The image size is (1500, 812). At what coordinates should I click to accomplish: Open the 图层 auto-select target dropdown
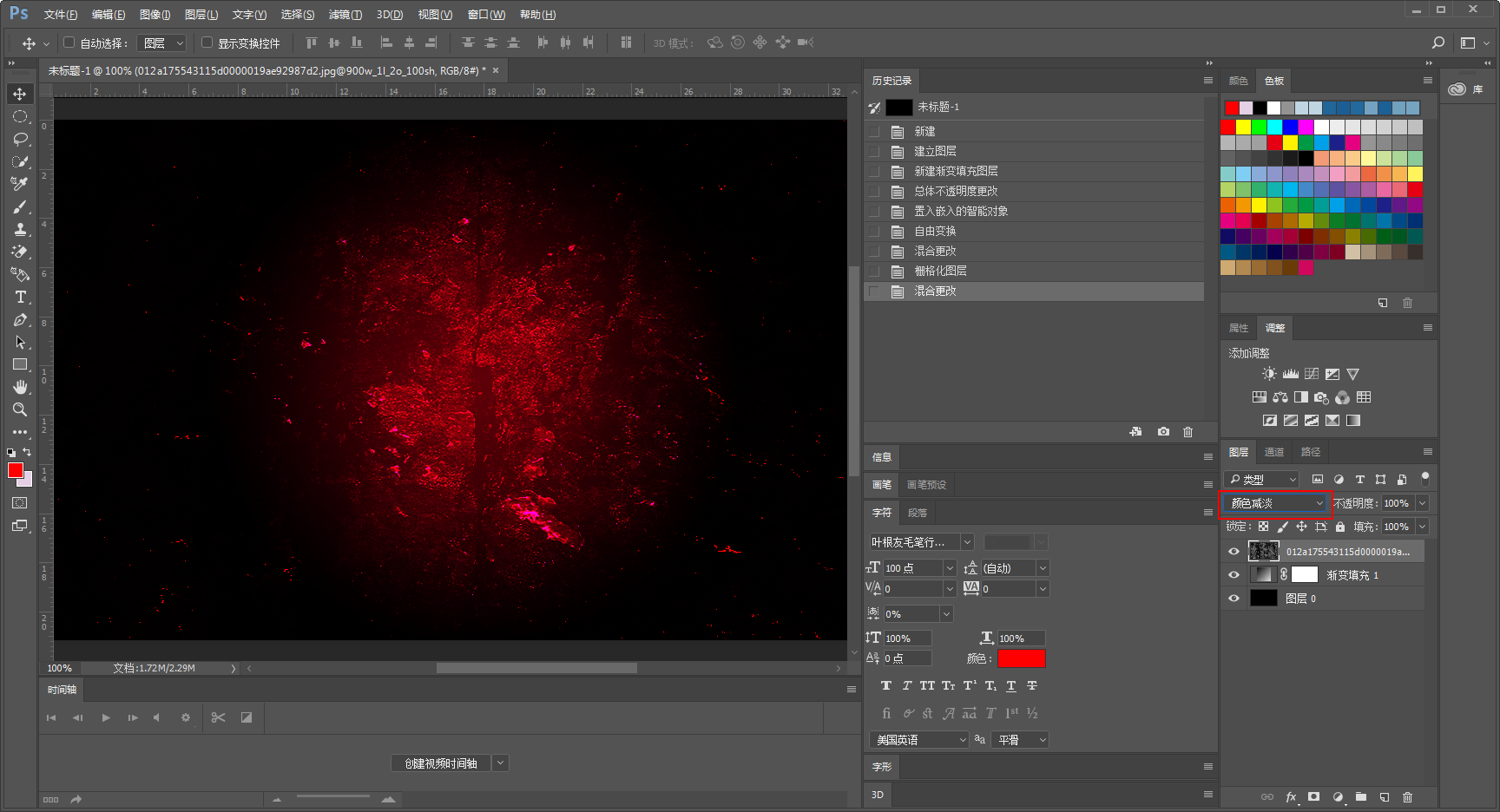162,43
